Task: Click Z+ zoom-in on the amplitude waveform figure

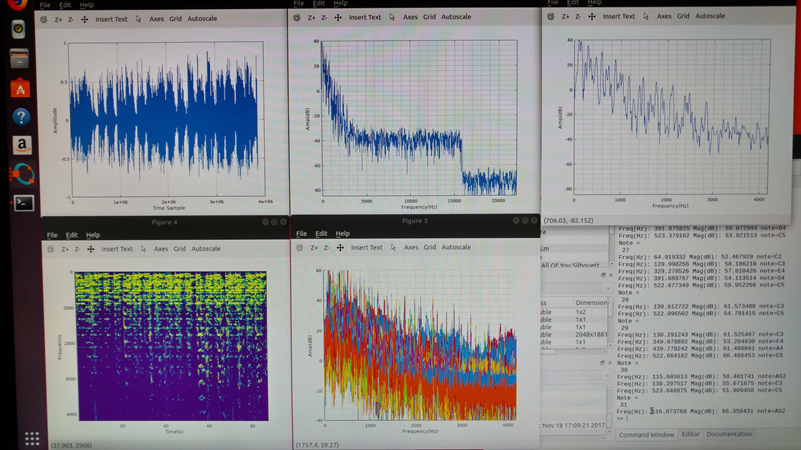Action: 58,19
